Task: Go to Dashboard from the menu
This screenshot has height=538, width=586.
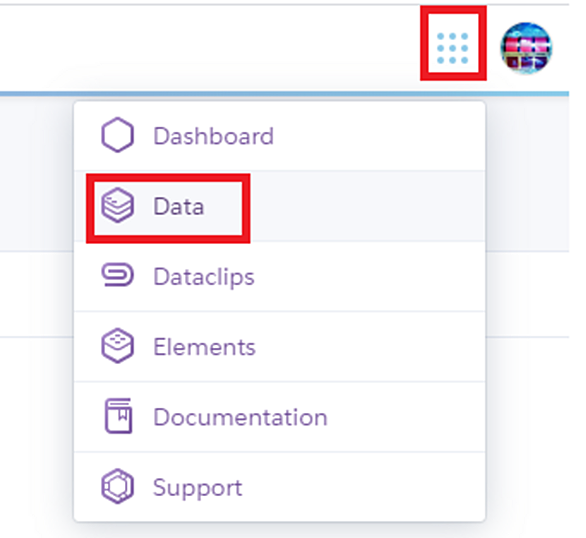Action: click(213, 136)
